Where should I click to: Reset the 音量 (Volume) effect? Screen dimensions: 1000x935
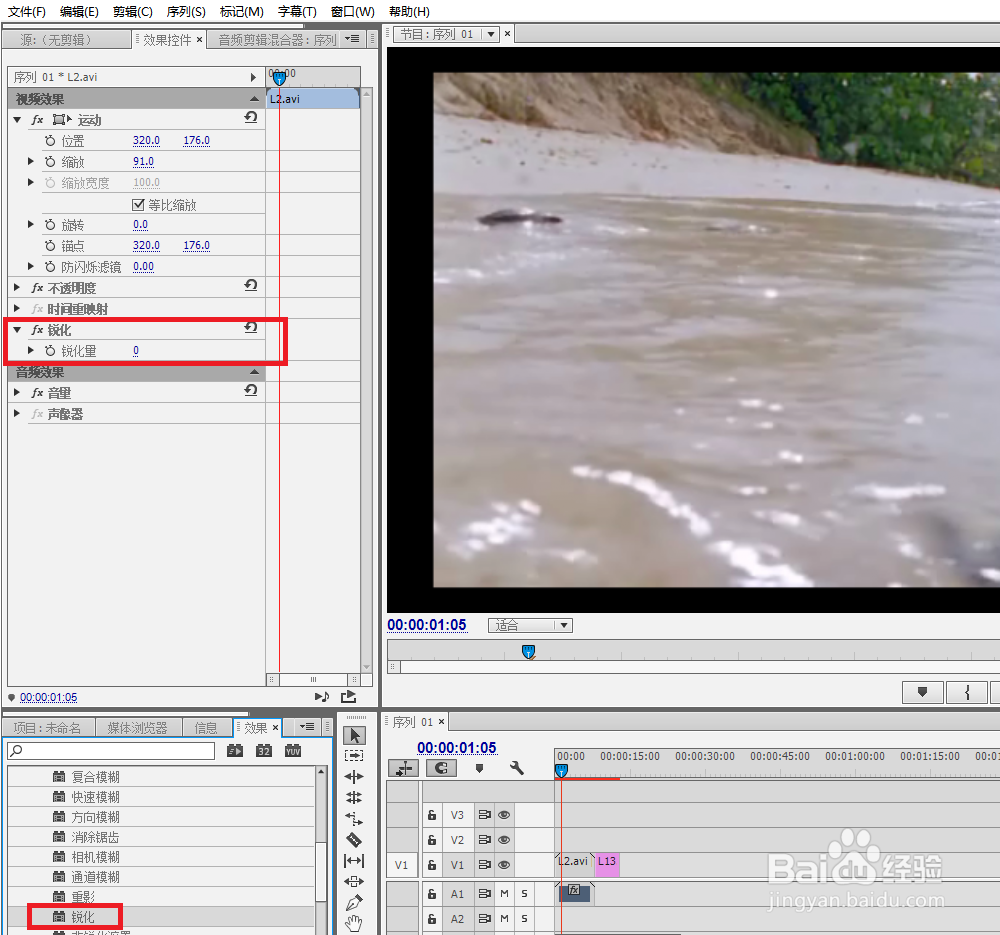click(251, 390)
